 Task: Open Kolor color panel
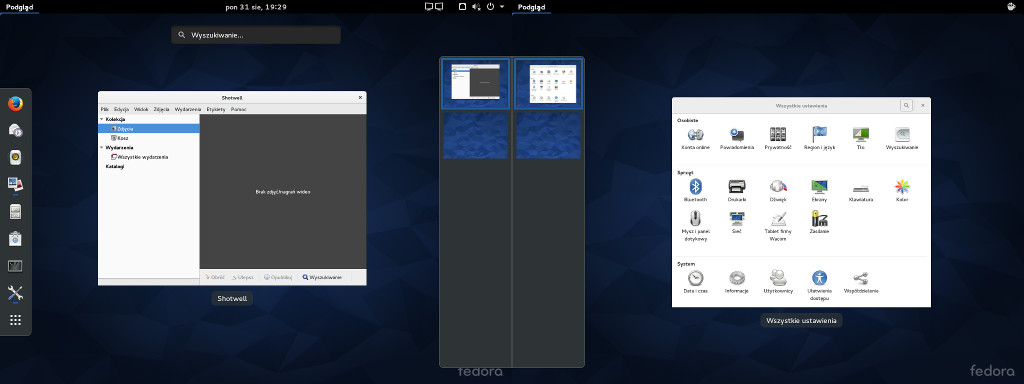[902, 191]
